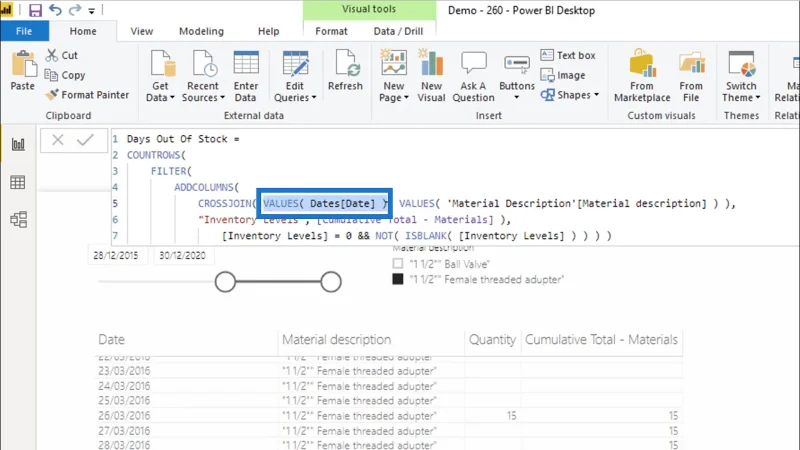Image resolution: width=800 pixels, height=450 pixels.
Task: Switch to Report view in sidebar
Action: tap(18, 144)
